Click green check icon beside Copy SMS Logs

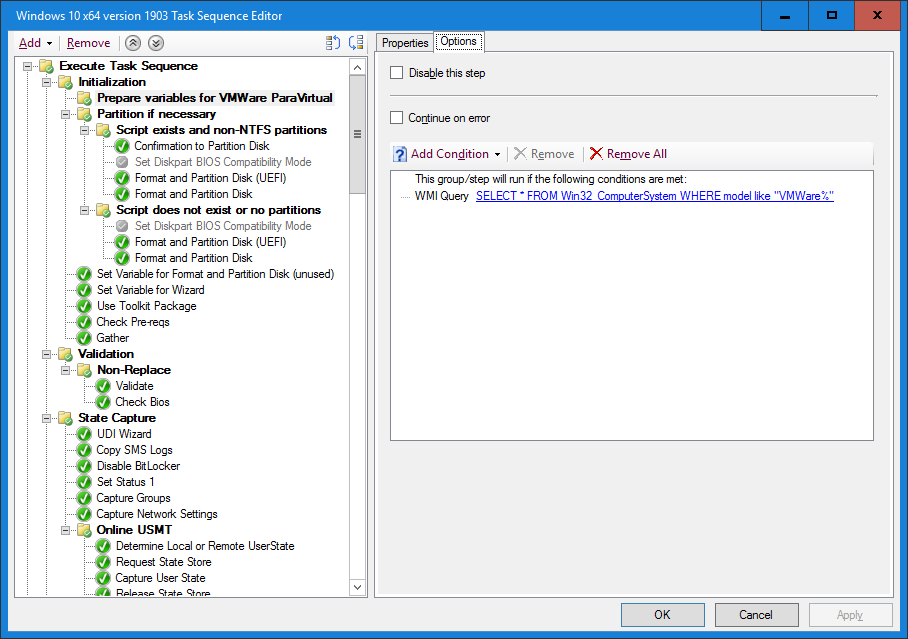pyautogui.click(x=85, y=450)
